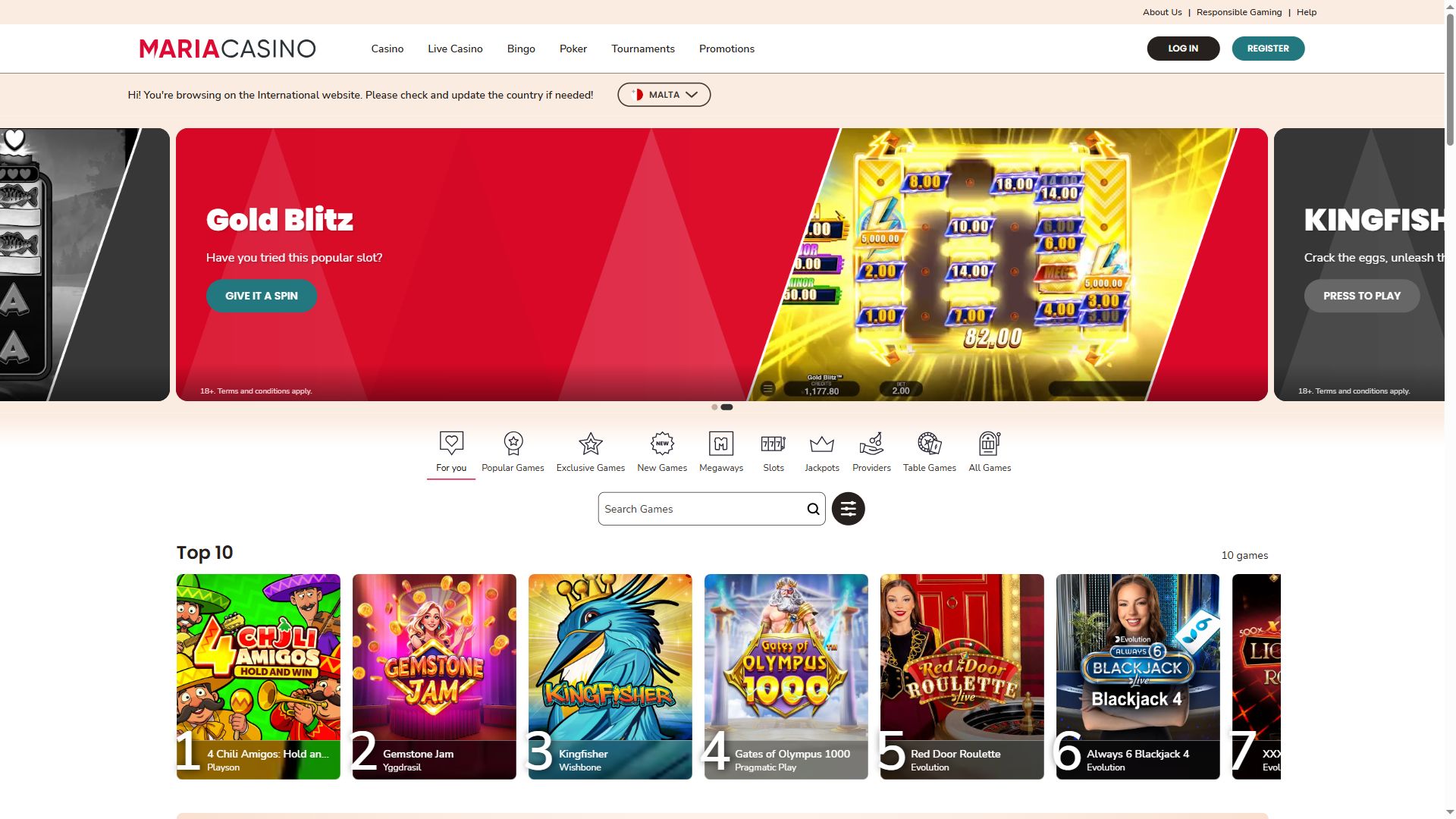Click PRESS TO PLAY button
This screenshot has width=1456, height=819.
coord(1362,296)
